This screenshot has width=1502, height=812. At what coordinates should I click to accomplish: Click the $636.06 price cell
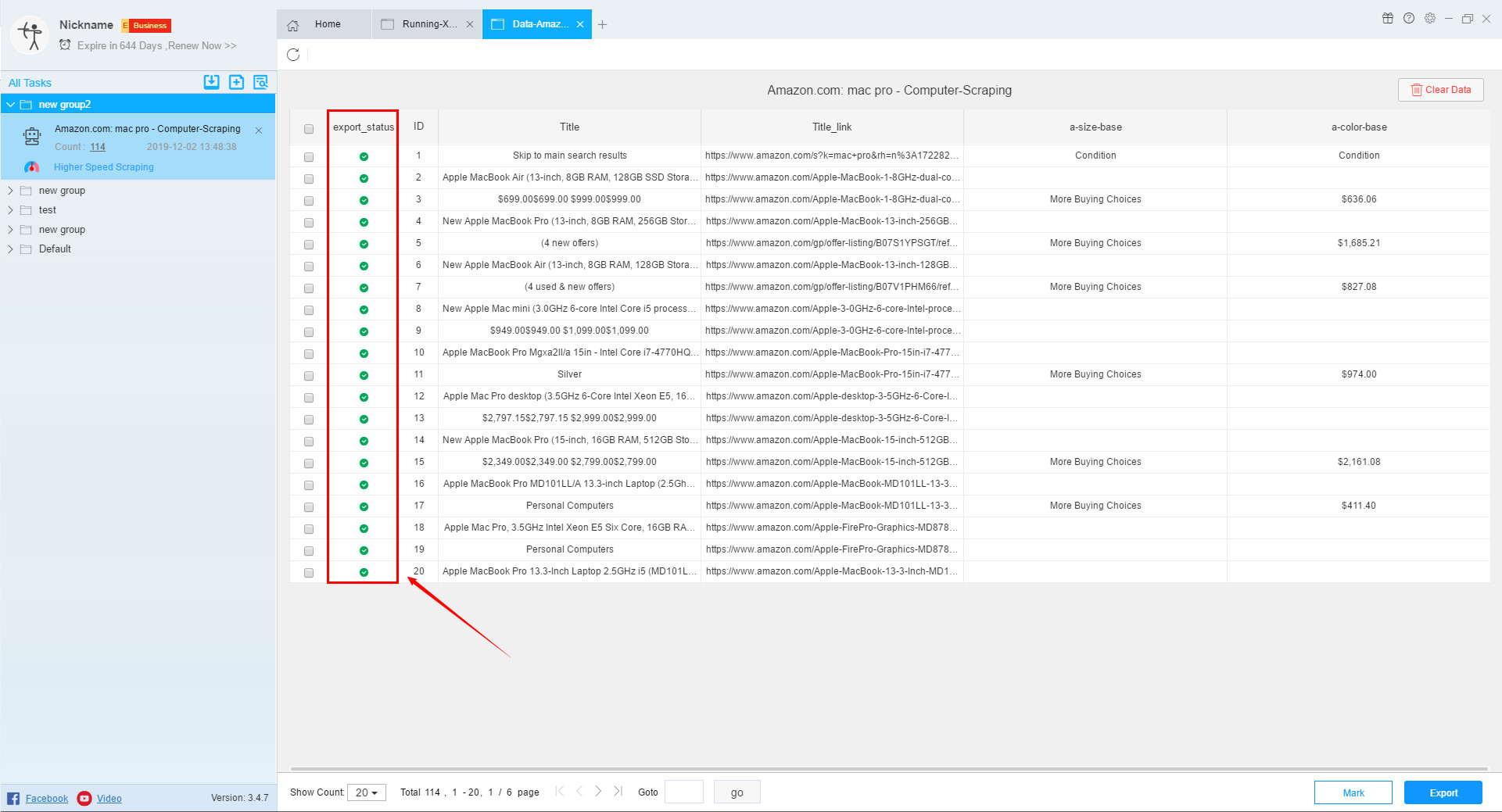1359,199
